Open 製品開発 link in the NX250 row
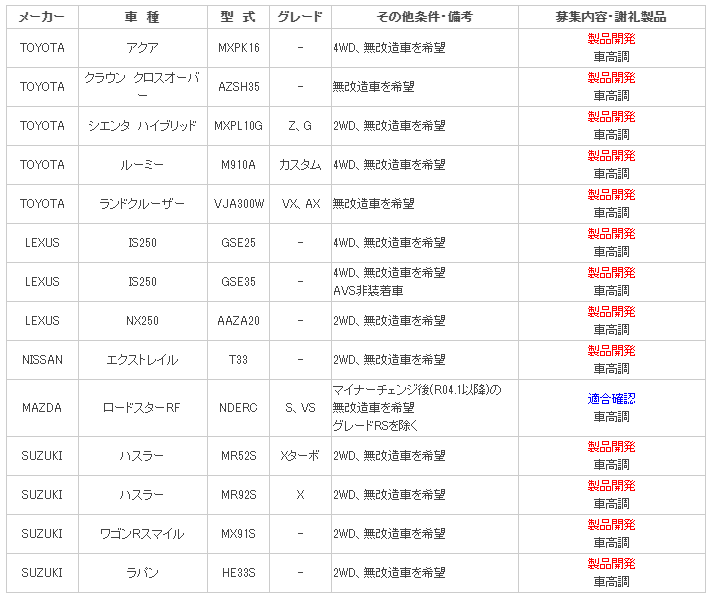Screen dimensions: 710x598 611,312
